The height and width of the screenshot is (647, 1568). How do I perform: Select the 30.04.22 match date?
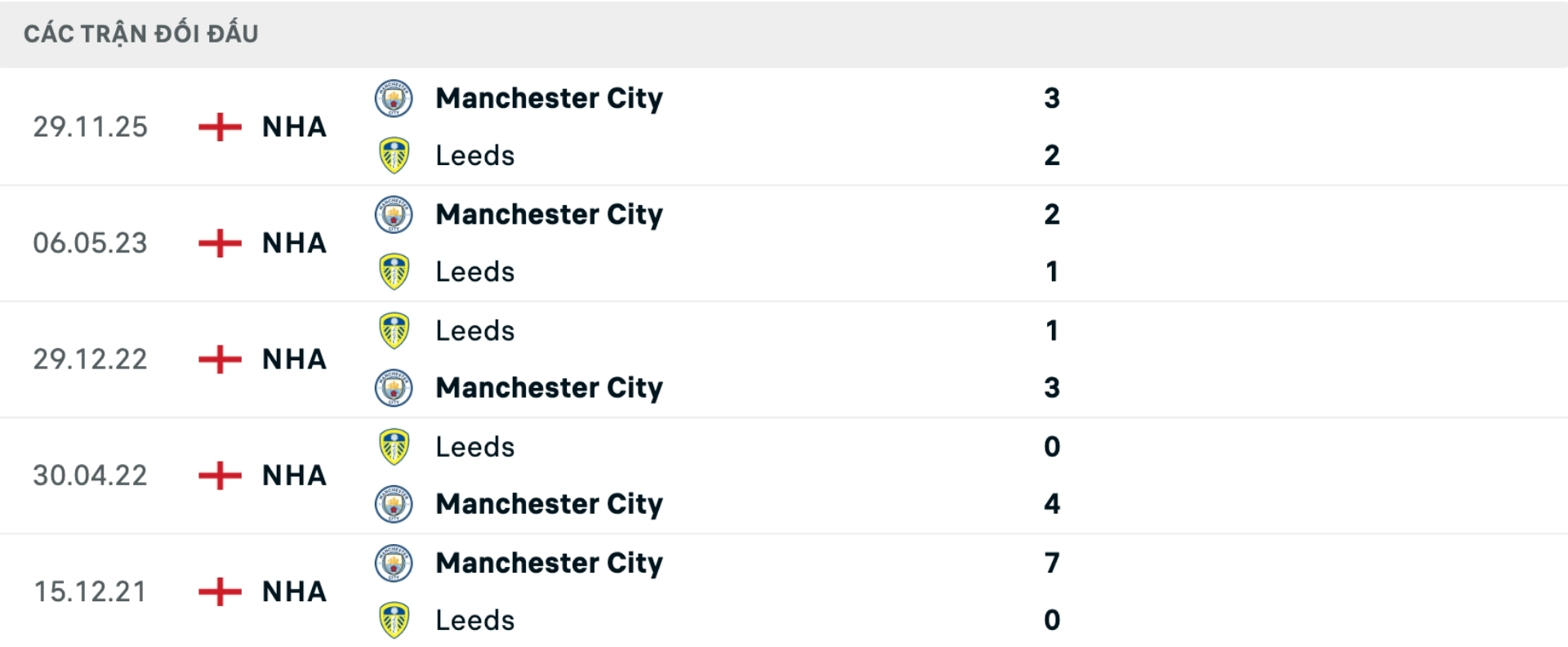click(90, 475)
